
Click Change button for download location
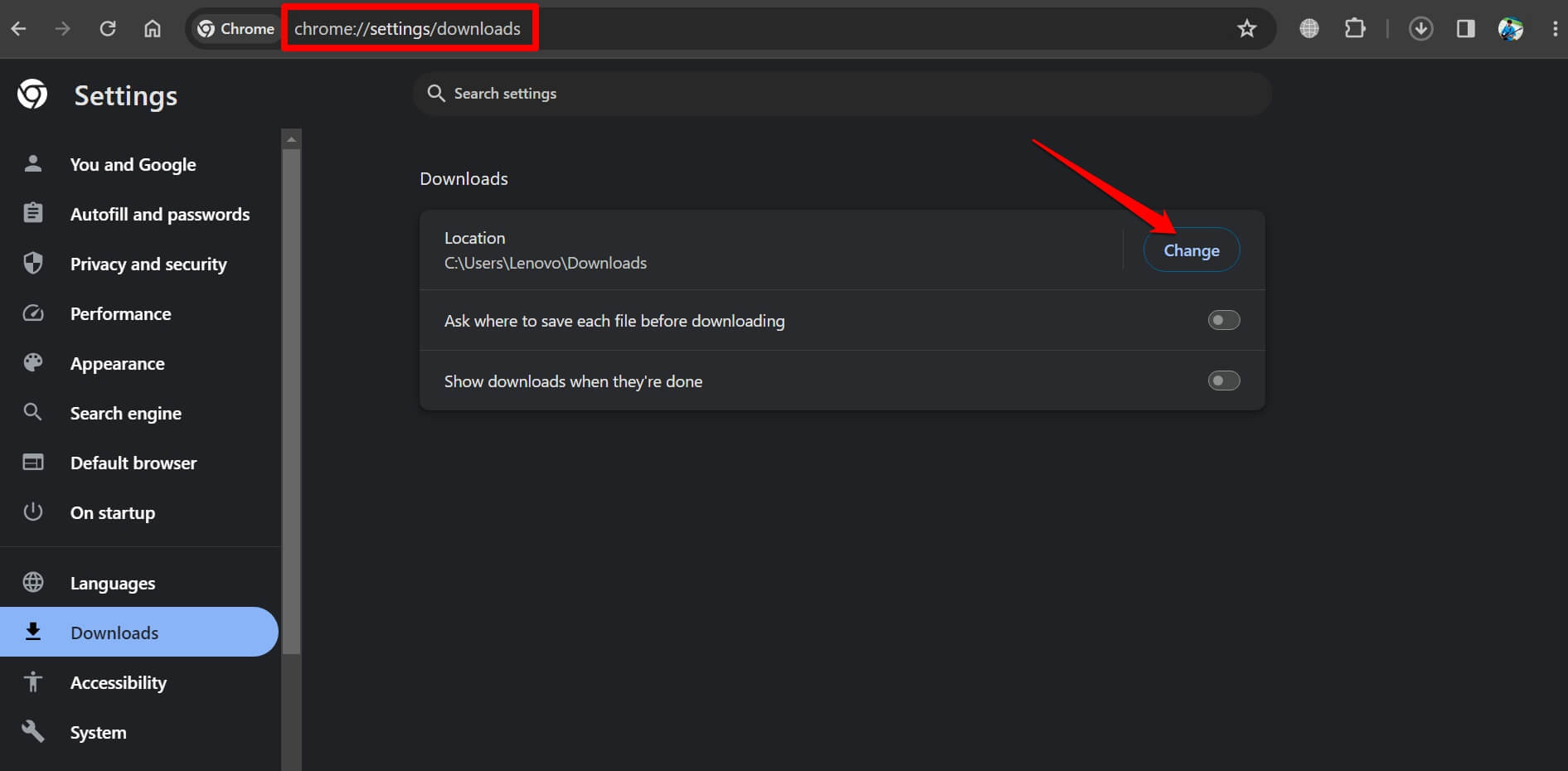(x=1191, y=250)
